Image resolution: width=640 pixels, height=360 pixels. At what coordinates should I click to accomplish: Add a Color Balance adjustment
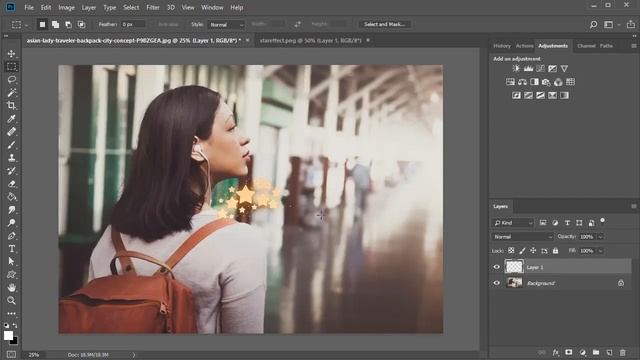tap(522, 82)
